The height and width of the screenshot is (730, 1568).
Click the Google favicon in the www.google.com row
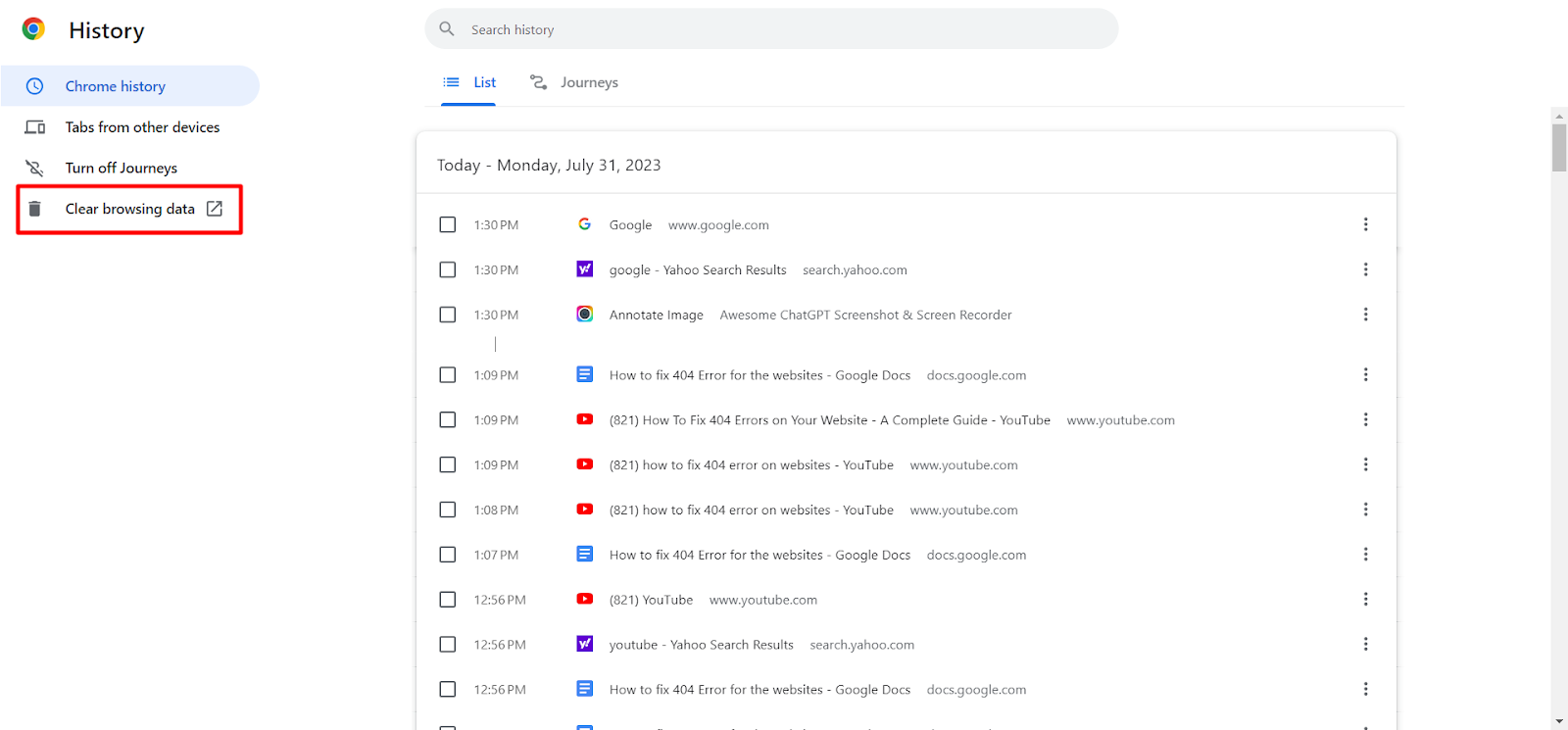585,224
